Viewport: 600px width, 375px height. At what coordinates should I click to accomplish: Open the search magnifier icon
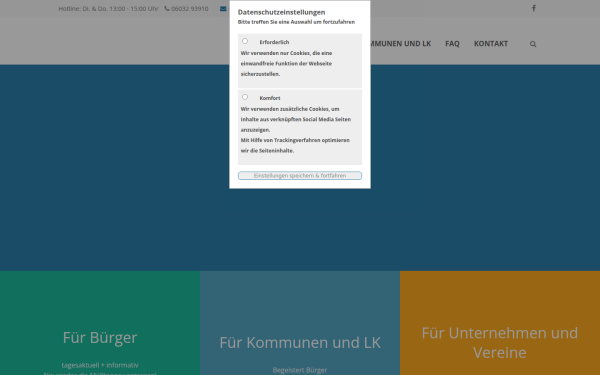[x=533, y=44]
